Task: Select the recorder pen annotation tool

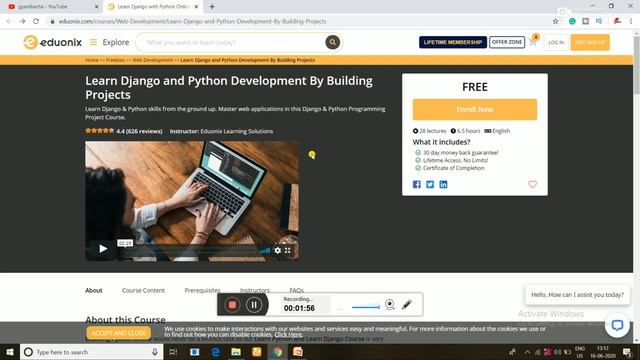Action: coord(407,304)
